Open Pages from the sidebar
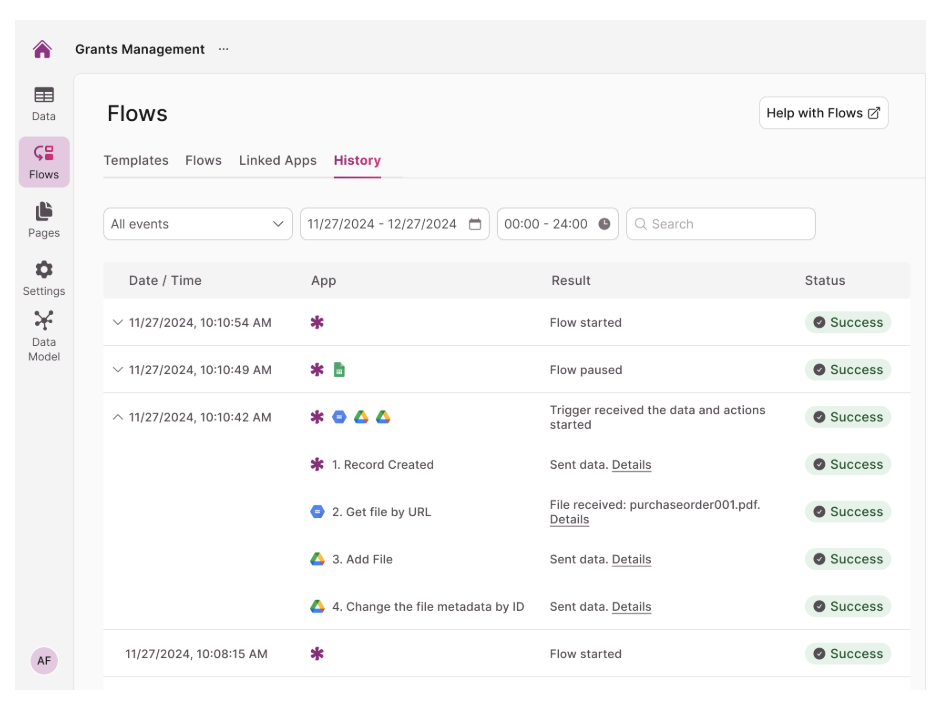The image size is (948, 710). (x=44, y=220)
